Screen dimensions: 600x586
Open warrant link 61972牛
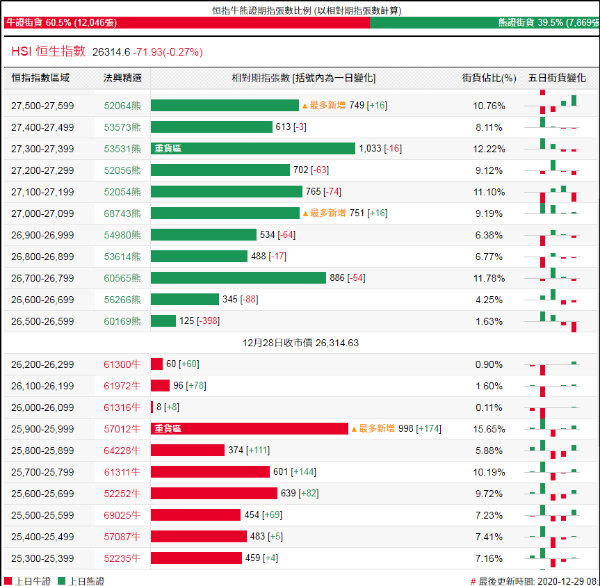pos(122,386)
